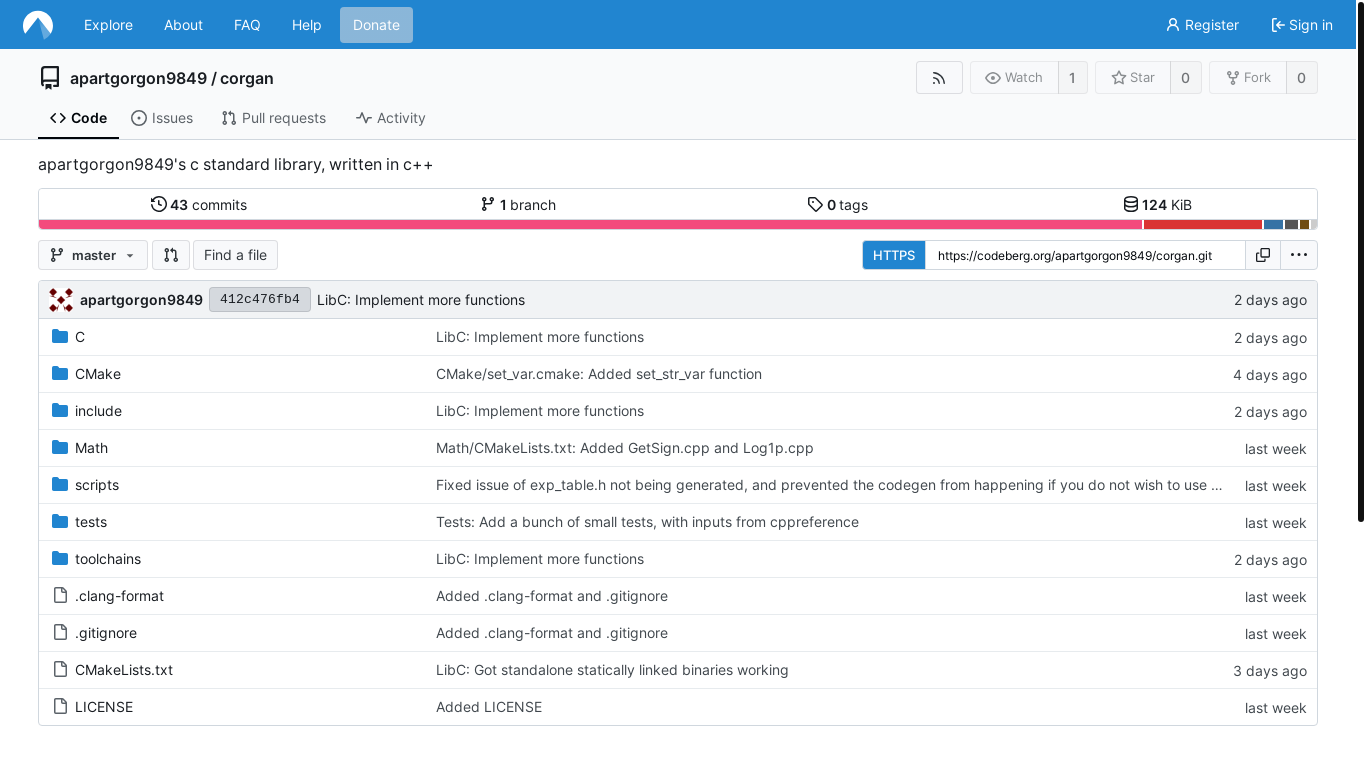View the 1 branch list
This screenshot has height=768, width=1366.
coord(518,205)
